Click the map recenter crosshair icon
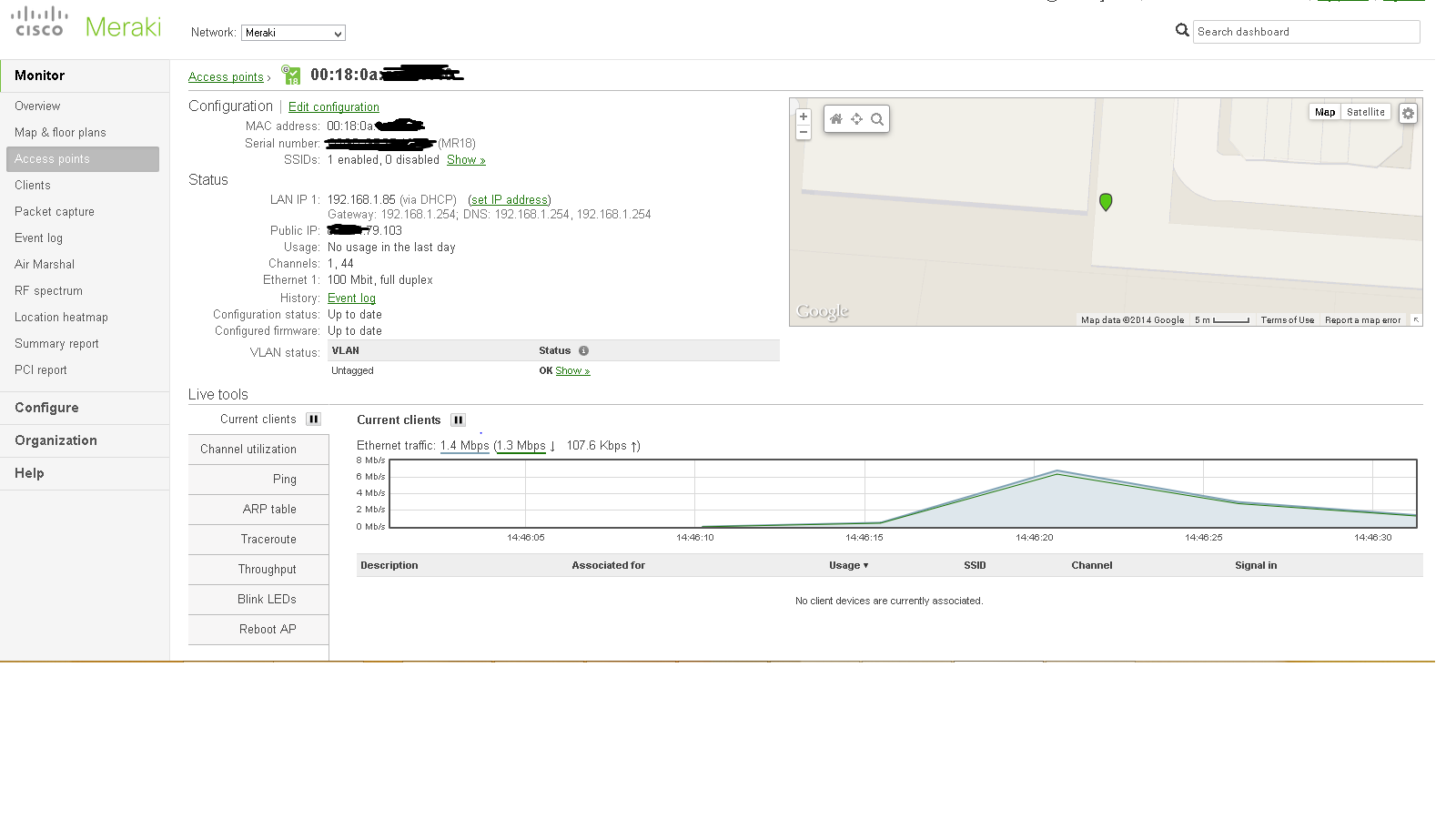Viewport: 1456px width, 819px height. [856, 119]
